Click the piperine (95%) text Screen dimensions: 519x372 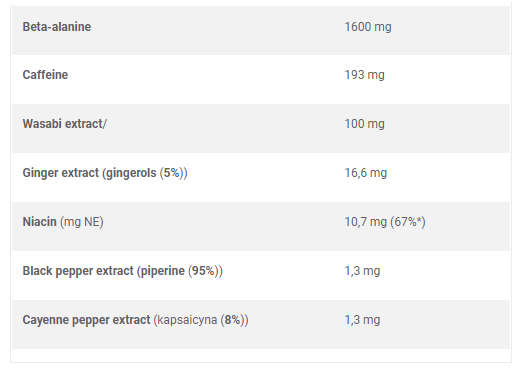[179, 271]
